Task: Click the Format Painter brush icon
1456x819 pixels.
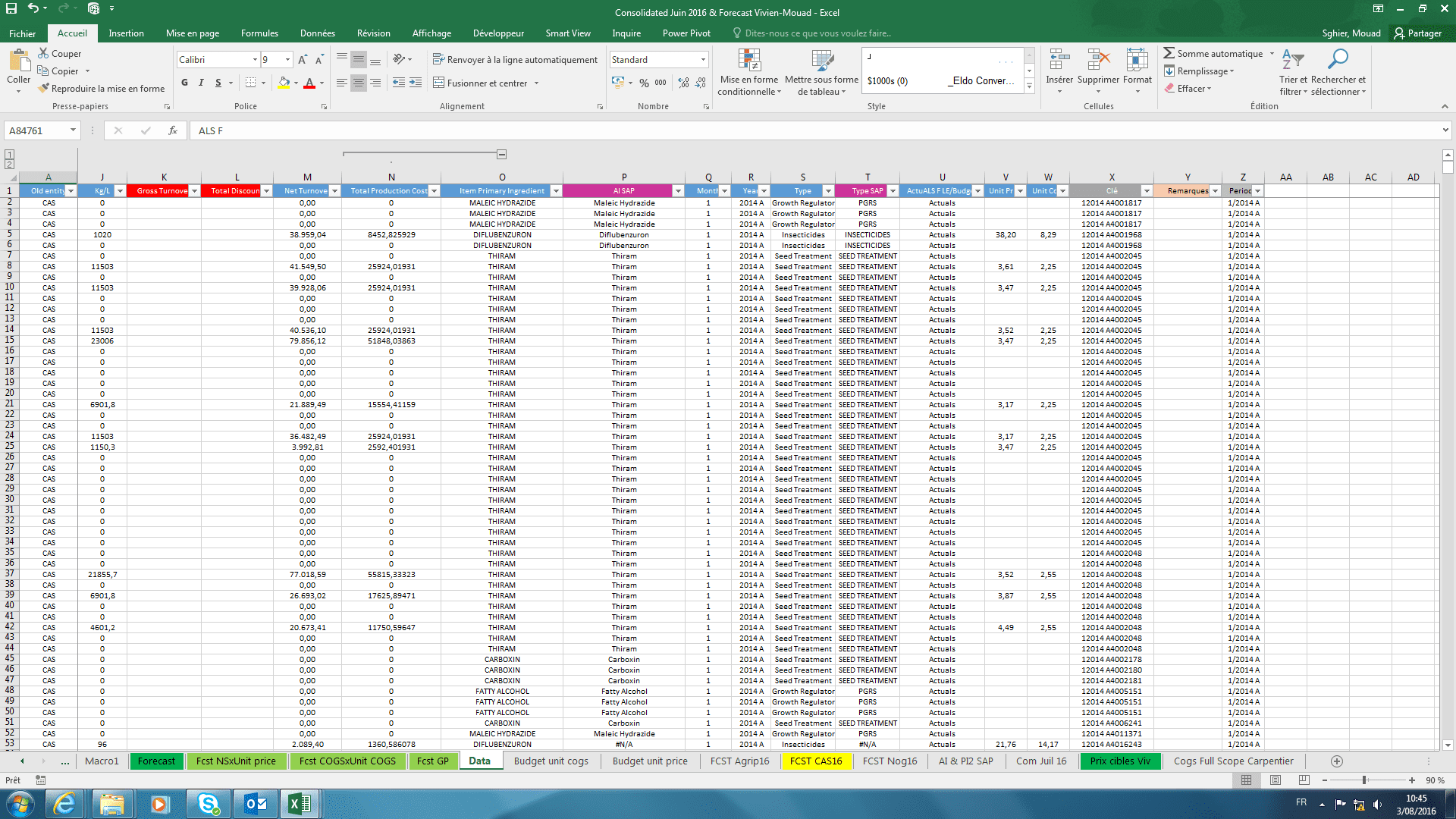Action: (44, 89)
